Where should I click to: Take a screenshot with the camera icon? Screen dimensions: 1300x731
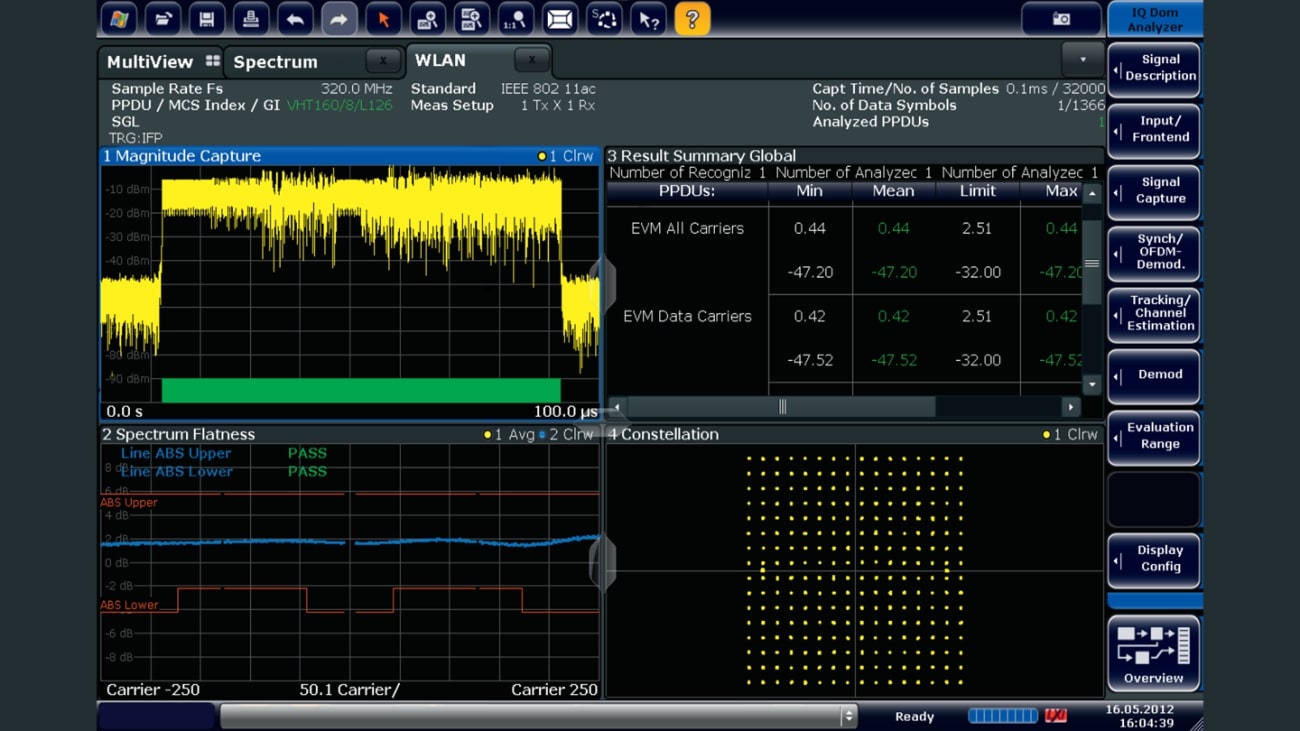[x=1062, y=17]
